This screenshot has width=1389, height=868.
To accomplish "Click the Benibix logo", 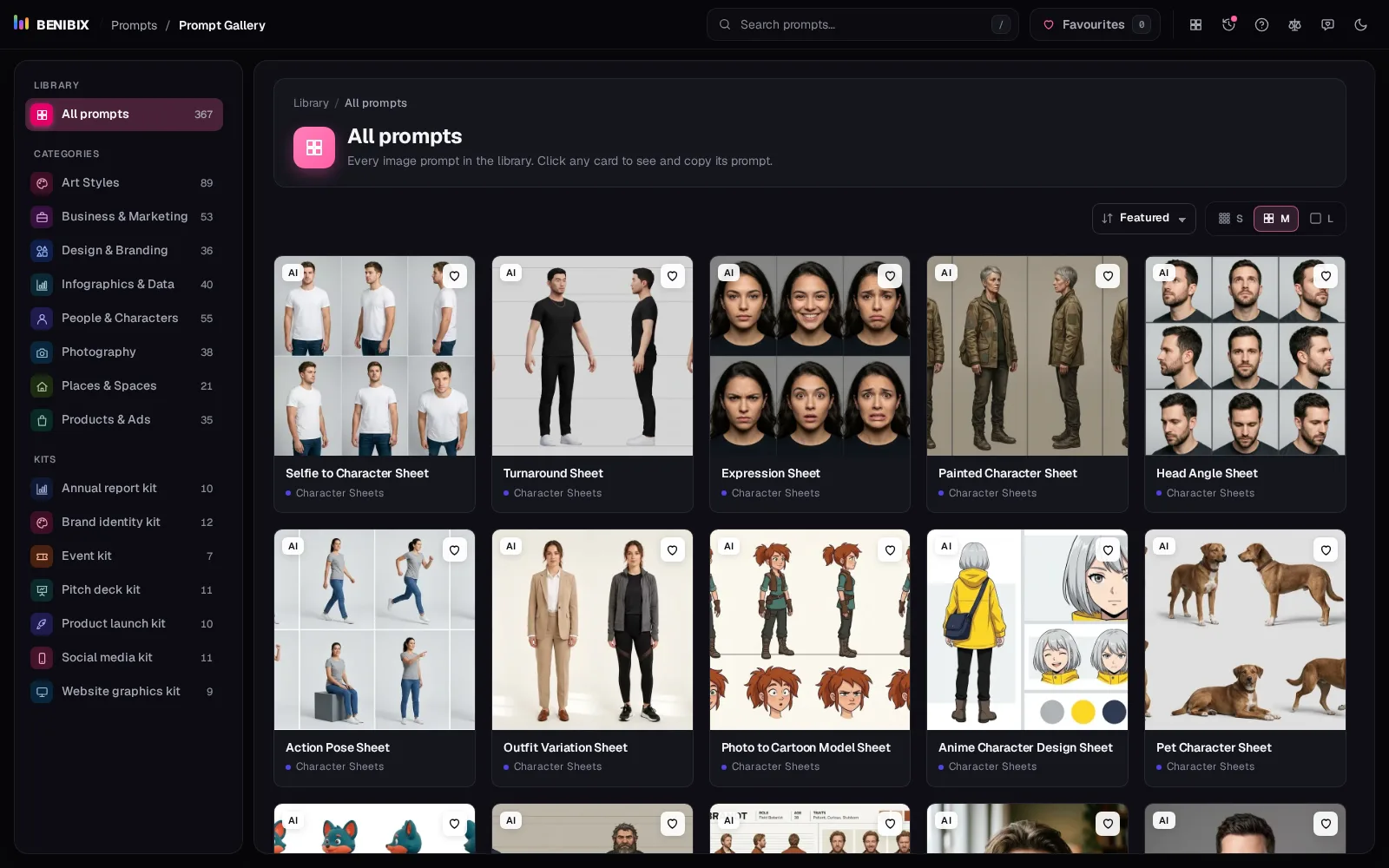I will (52, 24).
